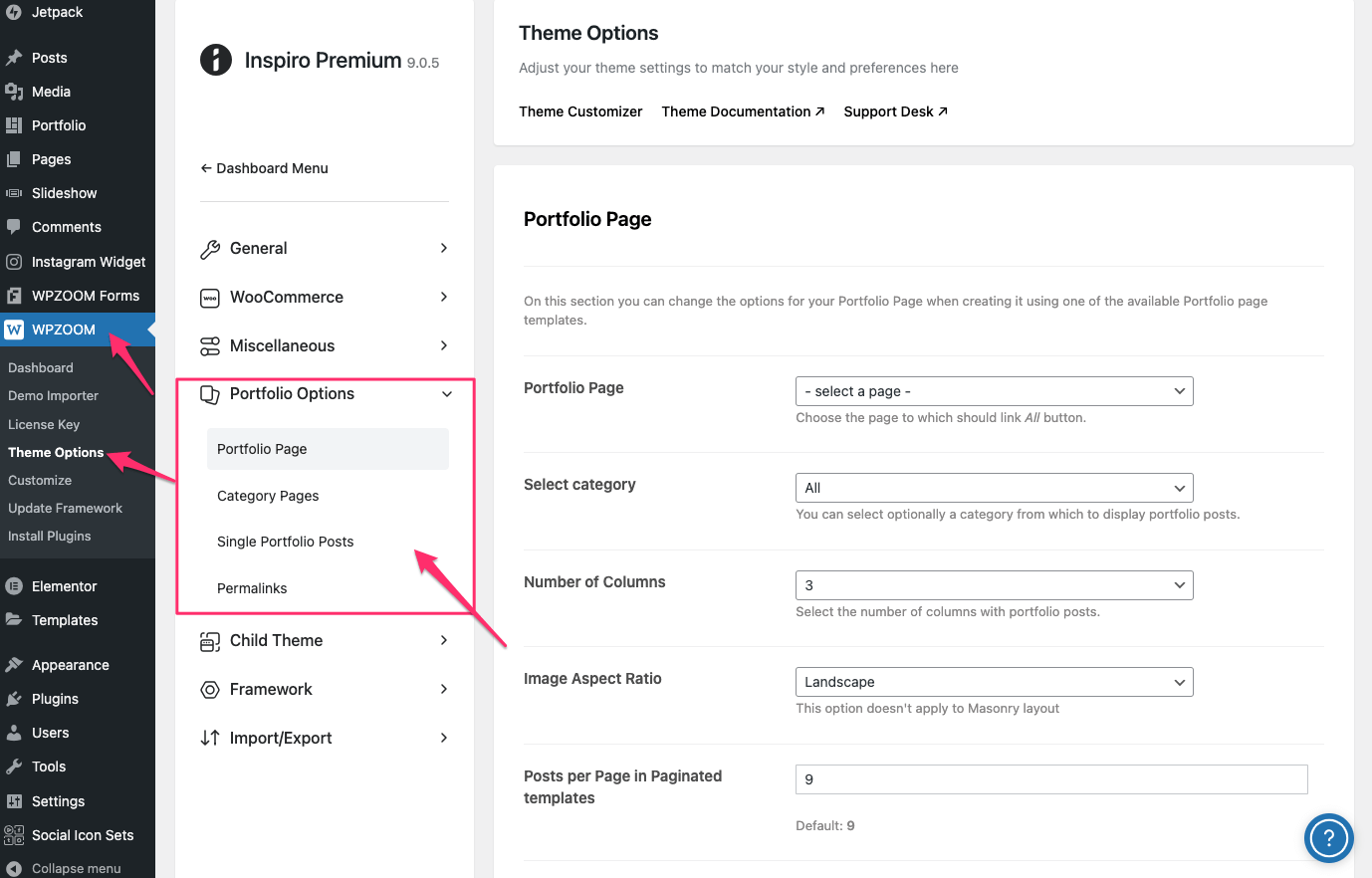Open the Number of Columns dropdown

point(995,585)
